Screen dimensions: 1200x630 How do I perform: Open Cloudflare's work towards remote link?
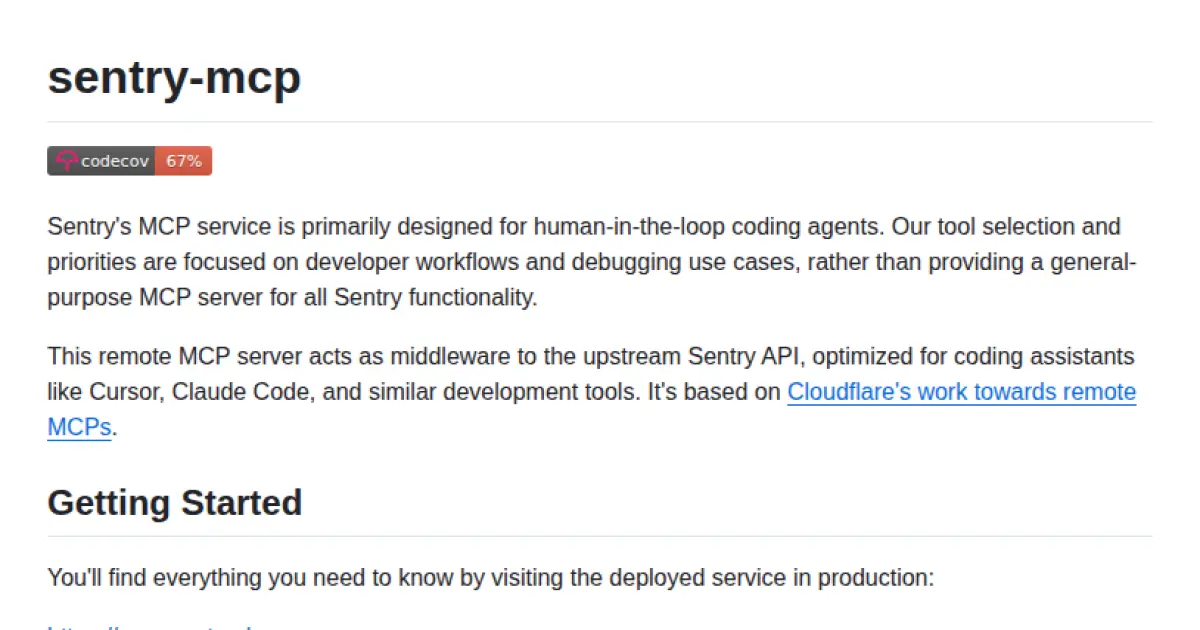(961, 392)
